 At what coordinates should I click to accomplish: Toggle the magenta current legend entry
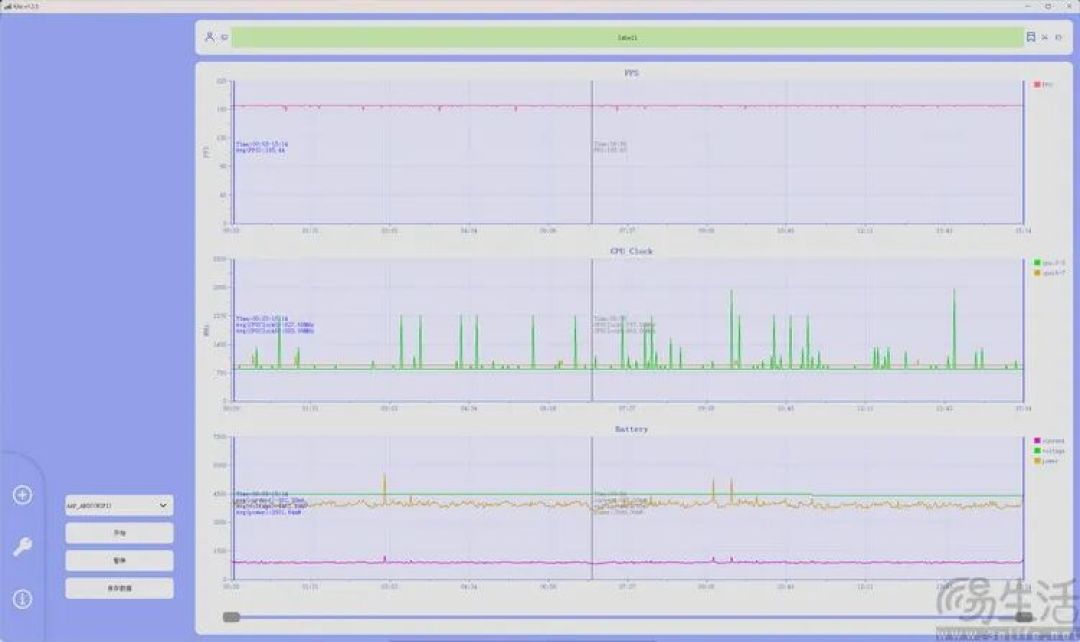tap(1049, 440)
